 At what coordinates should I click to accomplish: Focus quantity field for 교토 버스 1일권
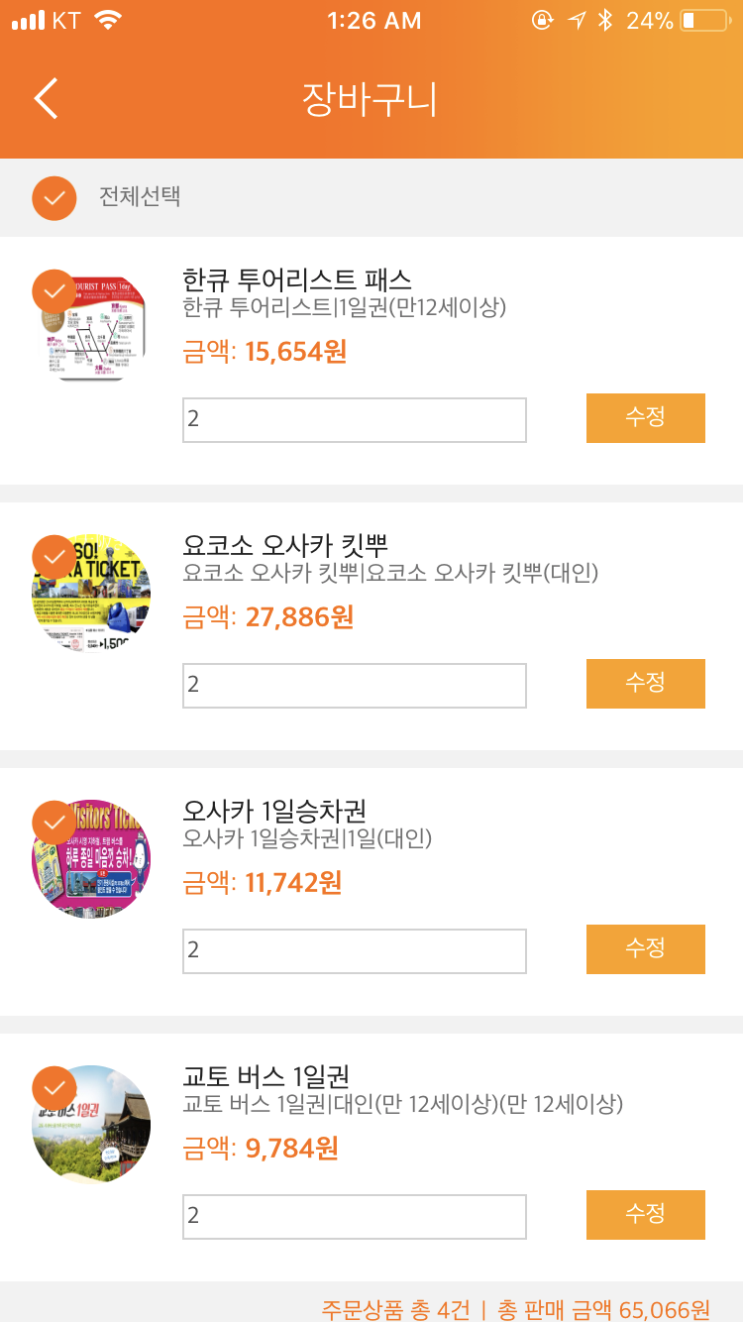pyautogui.click(x=354, y=1216)
